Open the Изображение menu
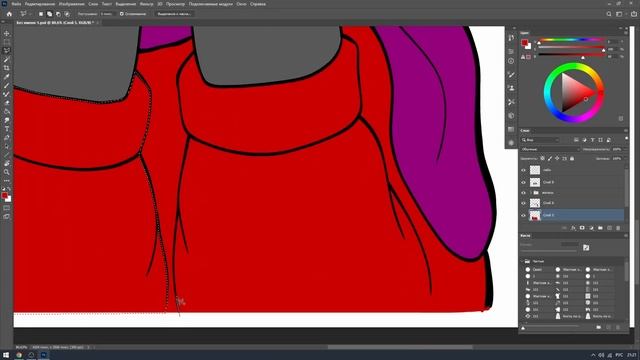 (71, 4)
